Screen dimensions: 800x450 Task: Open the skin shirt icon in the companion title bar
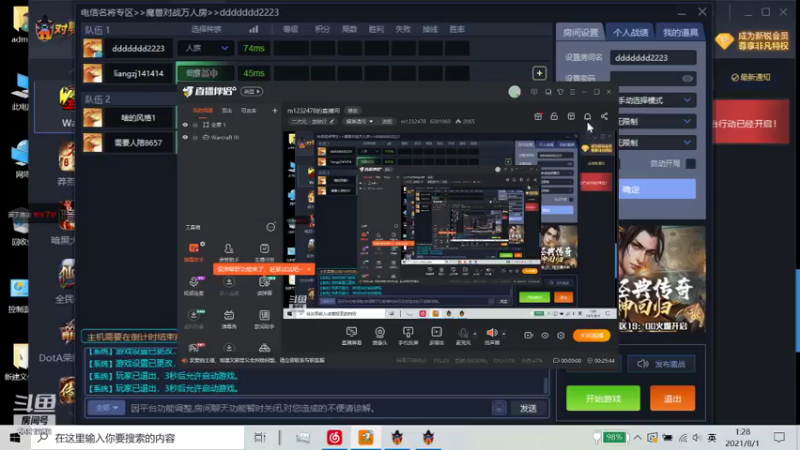560,92
